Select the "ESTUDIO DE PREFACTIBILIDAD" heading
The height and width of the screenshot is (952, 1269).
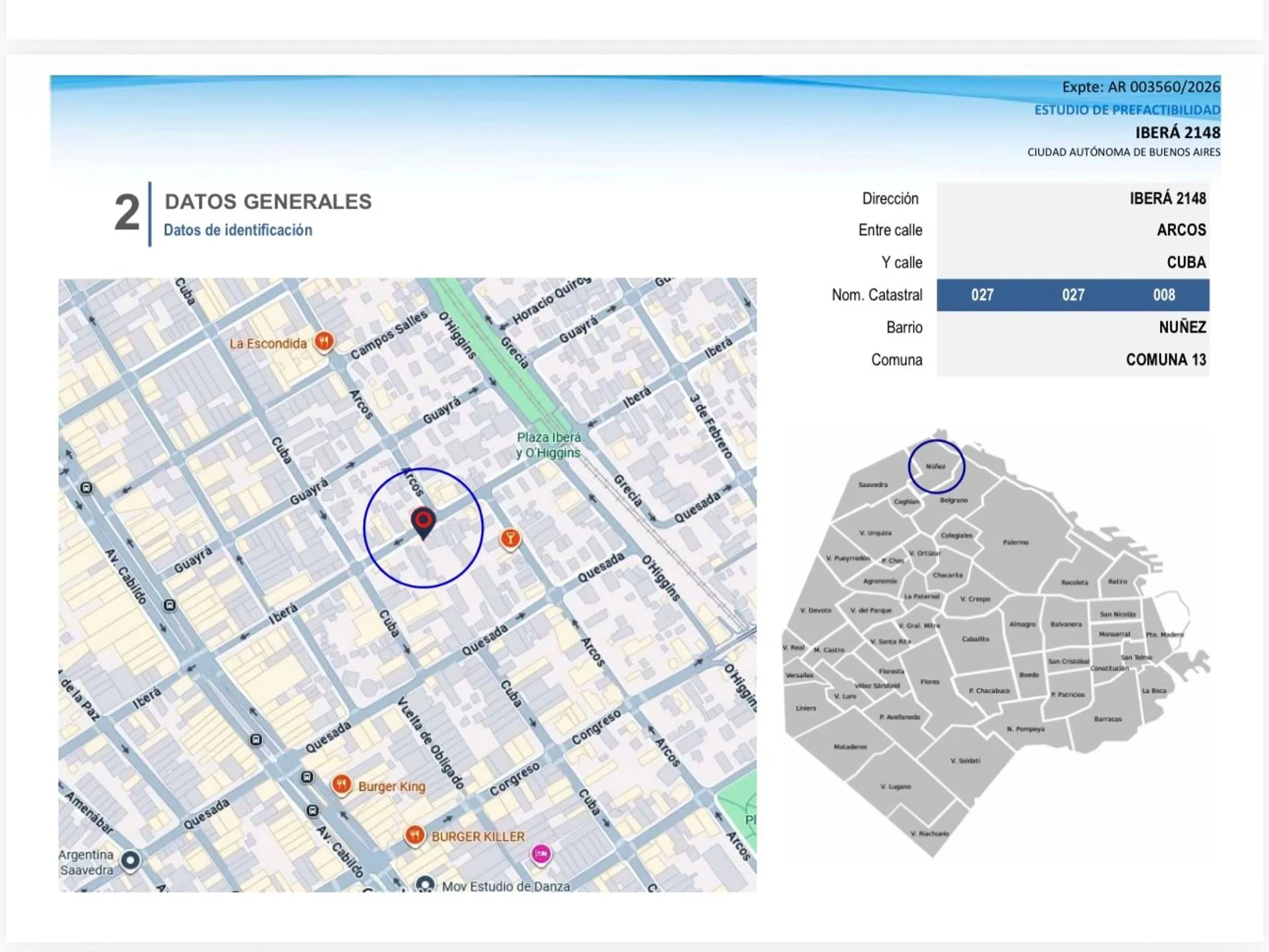(x=1127, y=110)
